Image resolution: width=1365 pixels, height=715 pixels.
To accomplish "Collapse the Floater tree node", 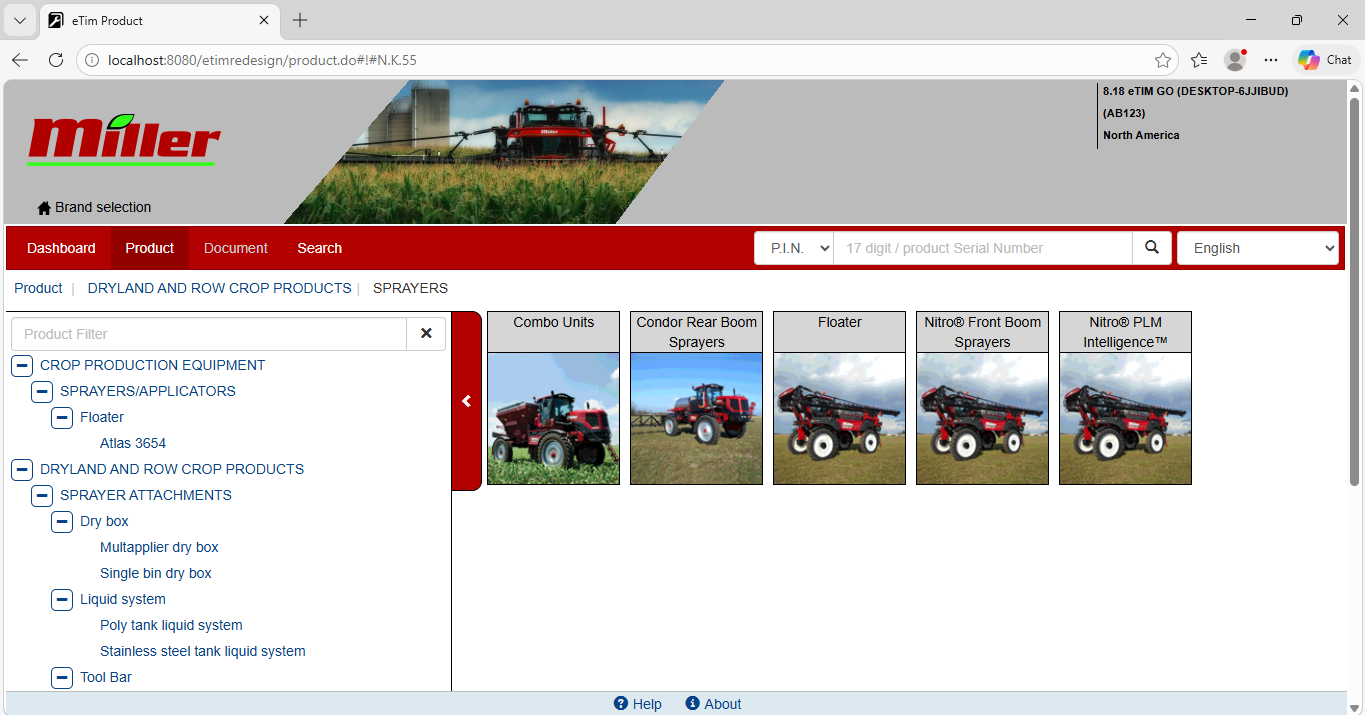I will 62,418.
